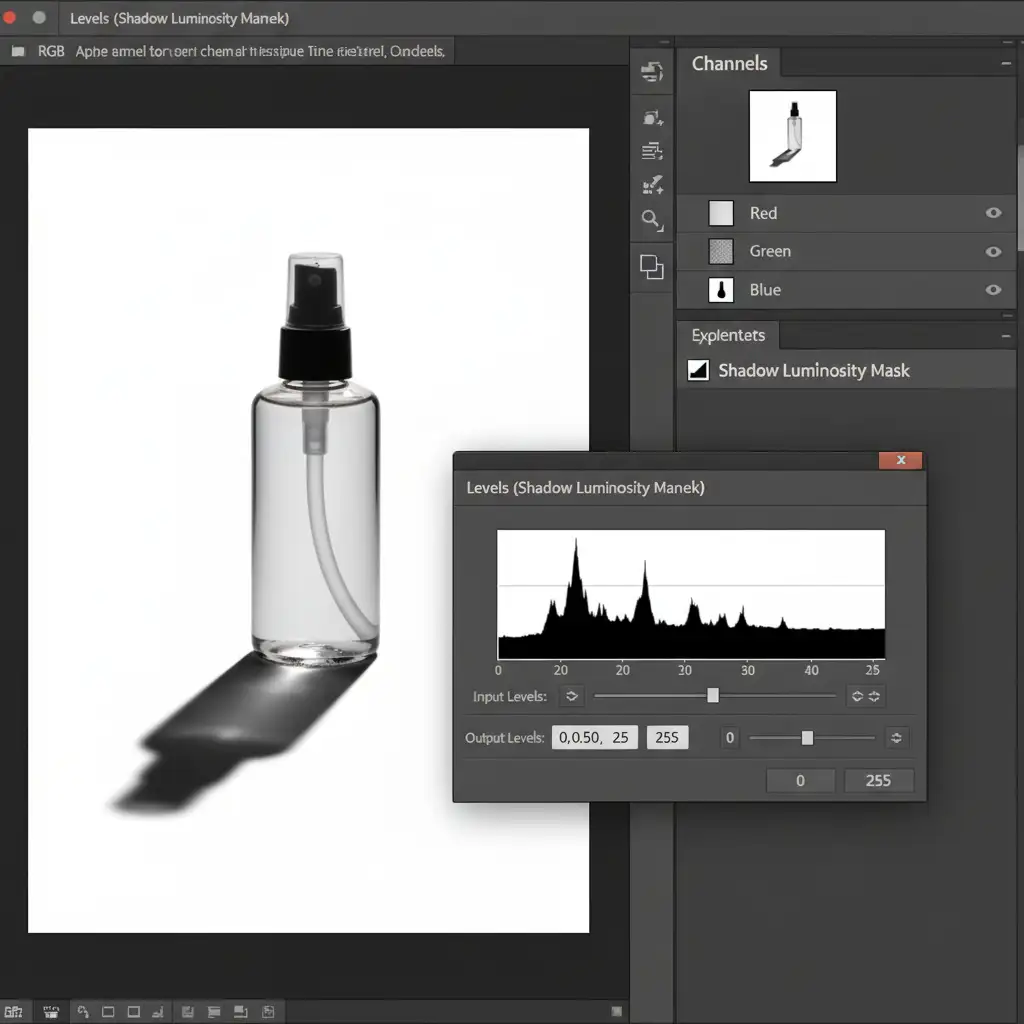Click the 255 button at dialog bottom

[x=878, y=780]
